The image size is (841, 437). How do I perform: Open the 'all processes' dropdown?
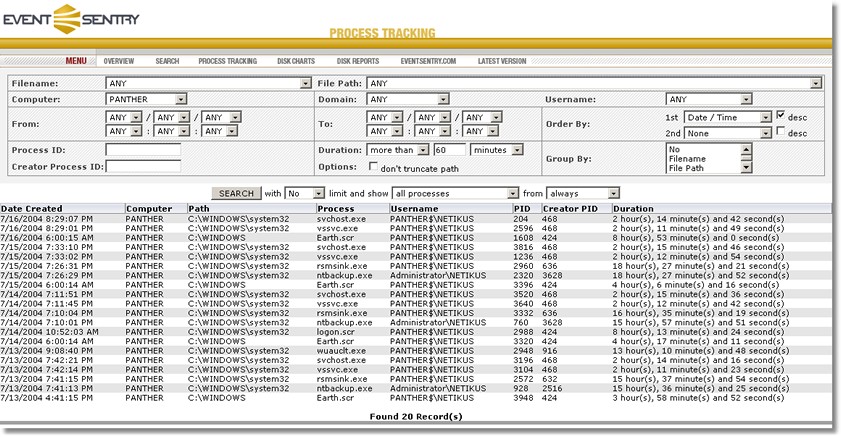coord(456,194)
